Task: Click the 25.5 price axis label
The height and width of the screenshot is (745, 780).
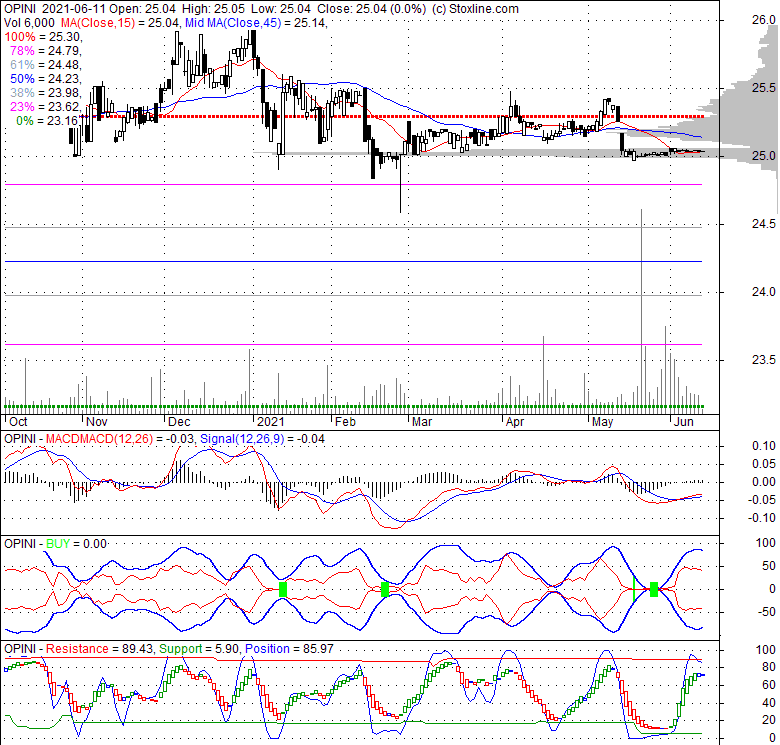Action: (x=764, y=88)
